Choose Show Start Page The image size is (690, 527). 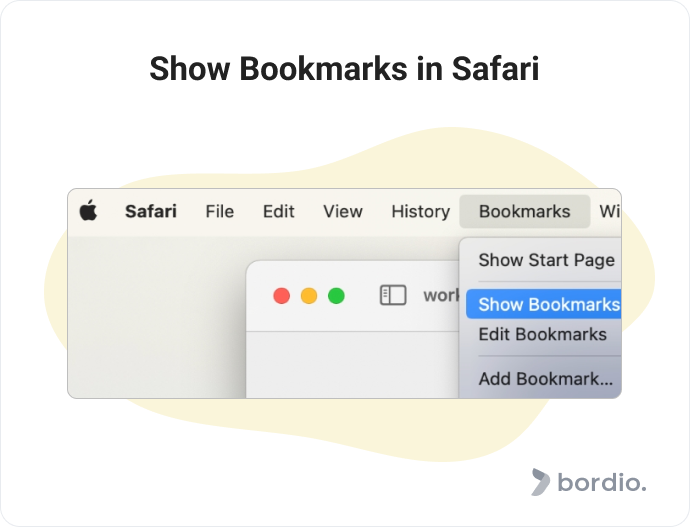(547, 260)
